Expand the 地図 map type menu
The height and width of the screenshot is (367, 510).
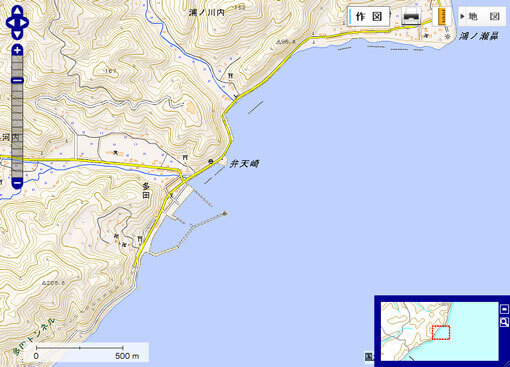pos(481,16)
